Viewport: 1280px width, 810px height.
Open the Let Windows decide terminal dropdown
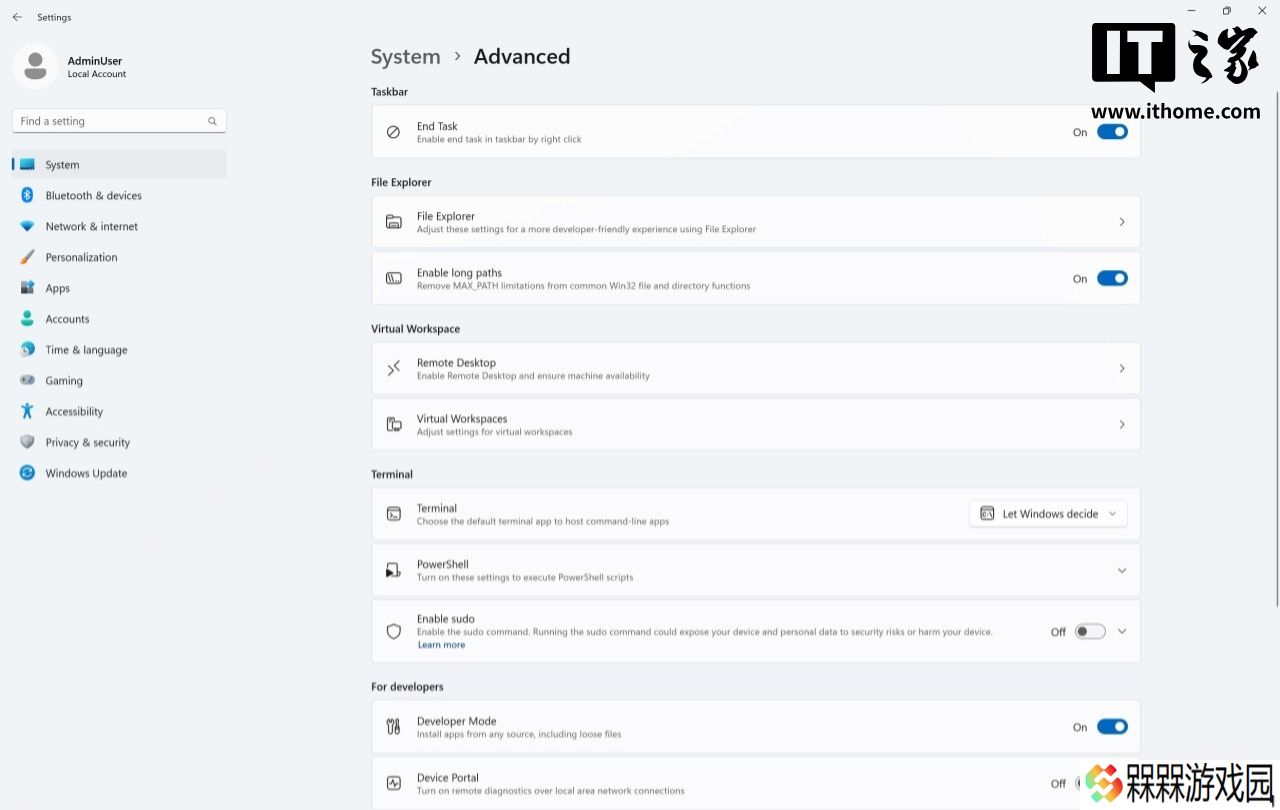click(1049, 514)
